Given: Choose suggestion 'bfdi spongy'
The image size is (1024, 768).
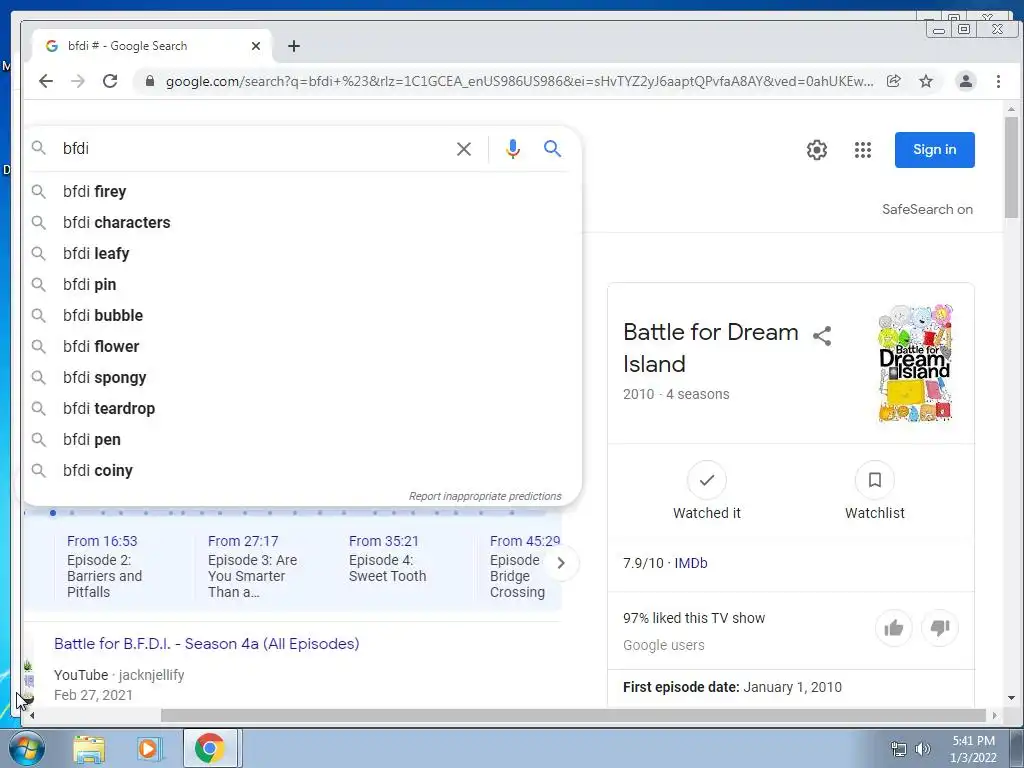Looking at the screenshot, I should [x=302, y=377].
